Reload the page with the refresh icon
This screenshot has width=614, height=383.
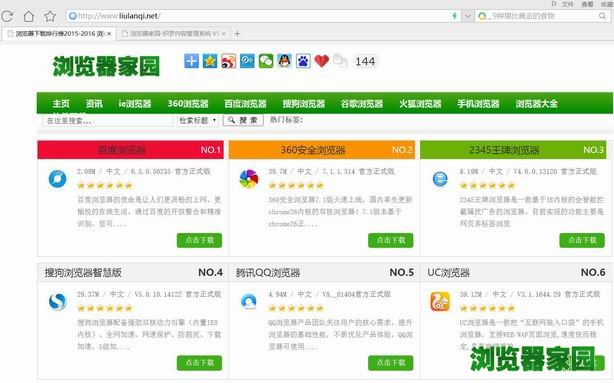tap(7, 16)
